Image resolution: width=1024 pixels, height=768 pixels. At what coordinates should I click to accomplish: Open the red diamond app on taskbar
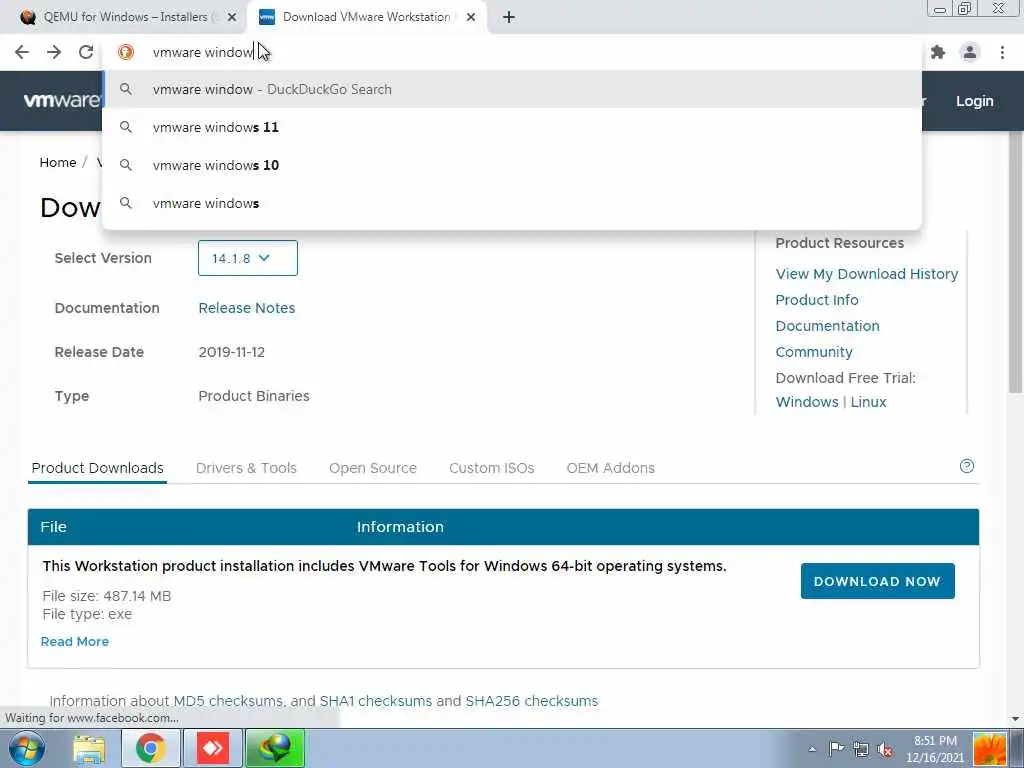click(x=213, y=748)
